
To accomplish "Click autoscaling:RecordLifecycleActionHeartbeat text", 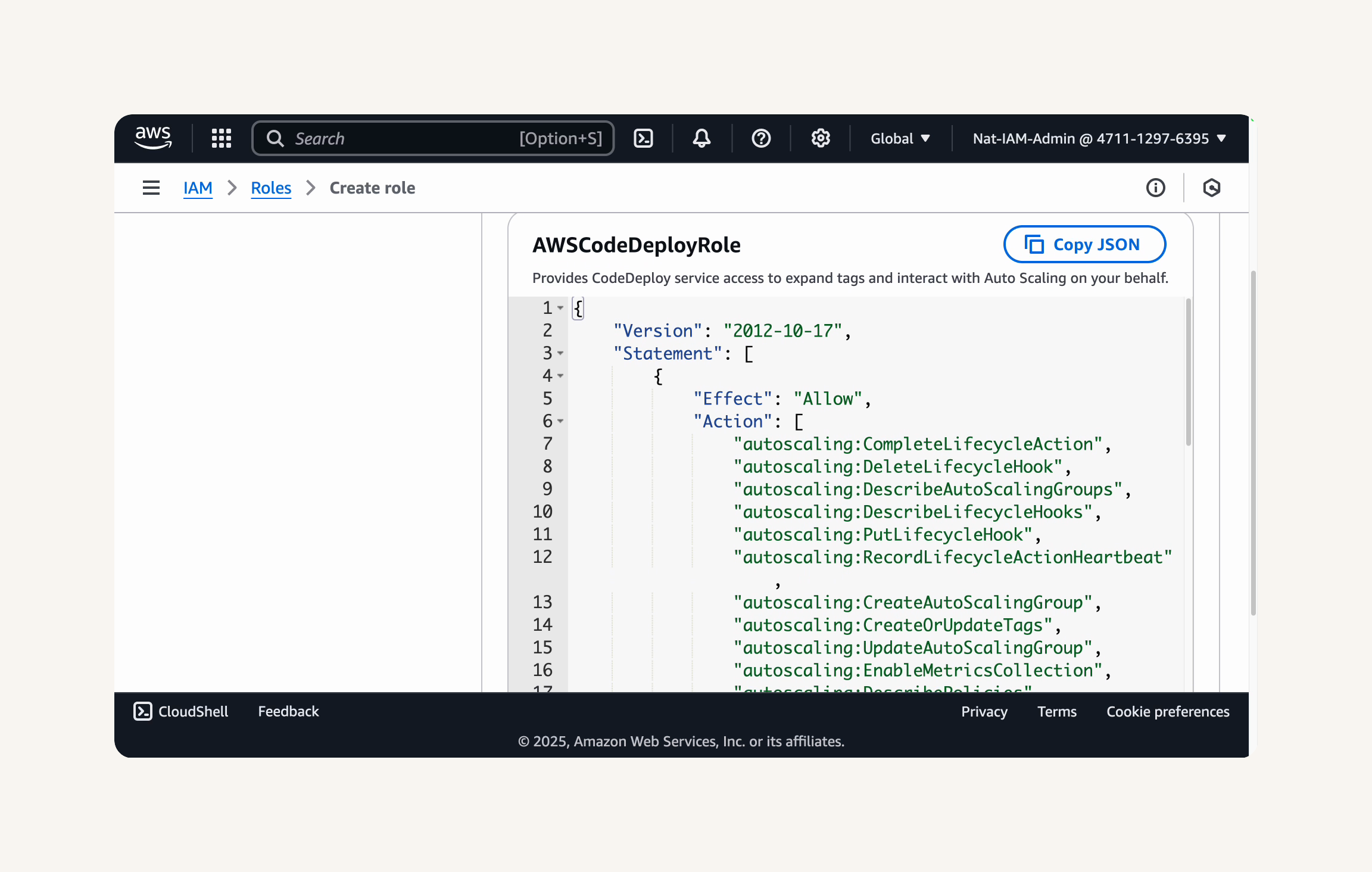I will pyautogui.click(x=953, y=557).
